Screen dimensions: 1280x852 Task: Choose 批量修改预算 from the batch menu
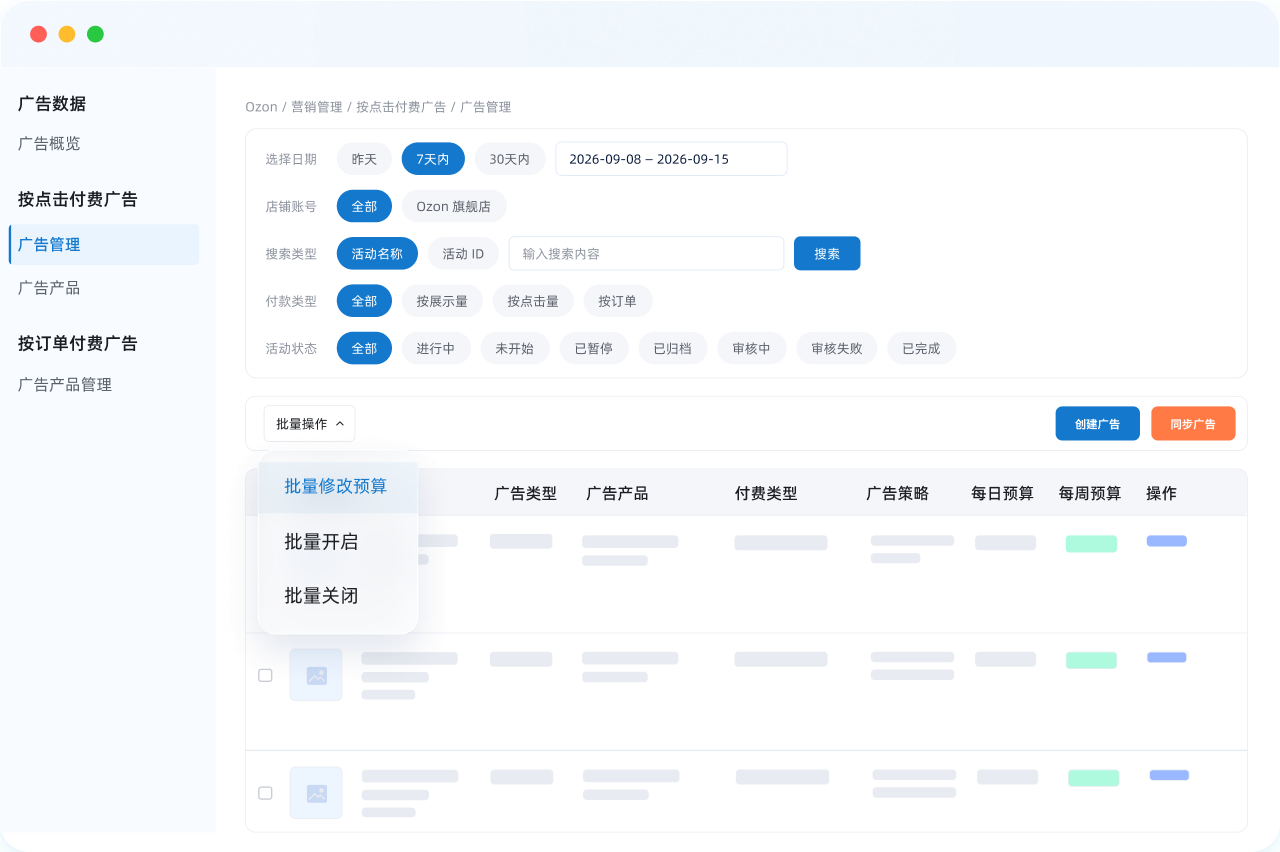pos(337,486)
